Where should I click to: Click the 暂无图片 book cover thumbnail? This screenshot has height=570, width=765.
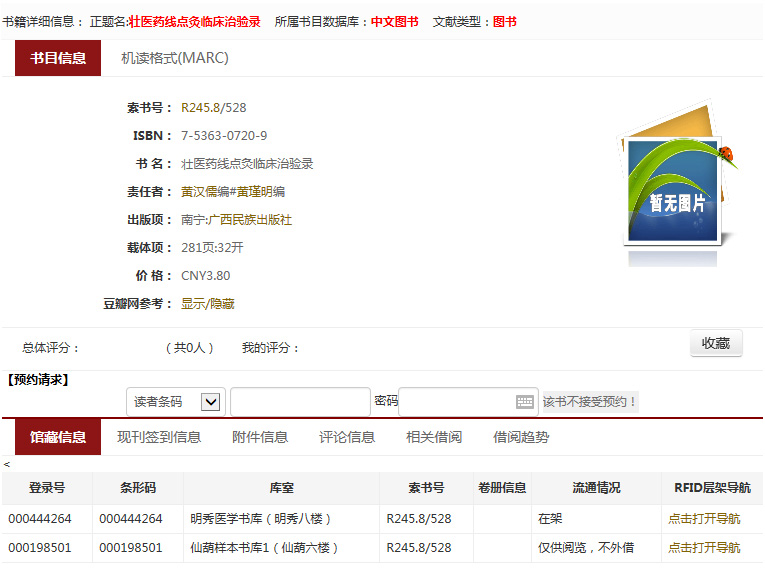pyautogui.click(x=677, y=186)
